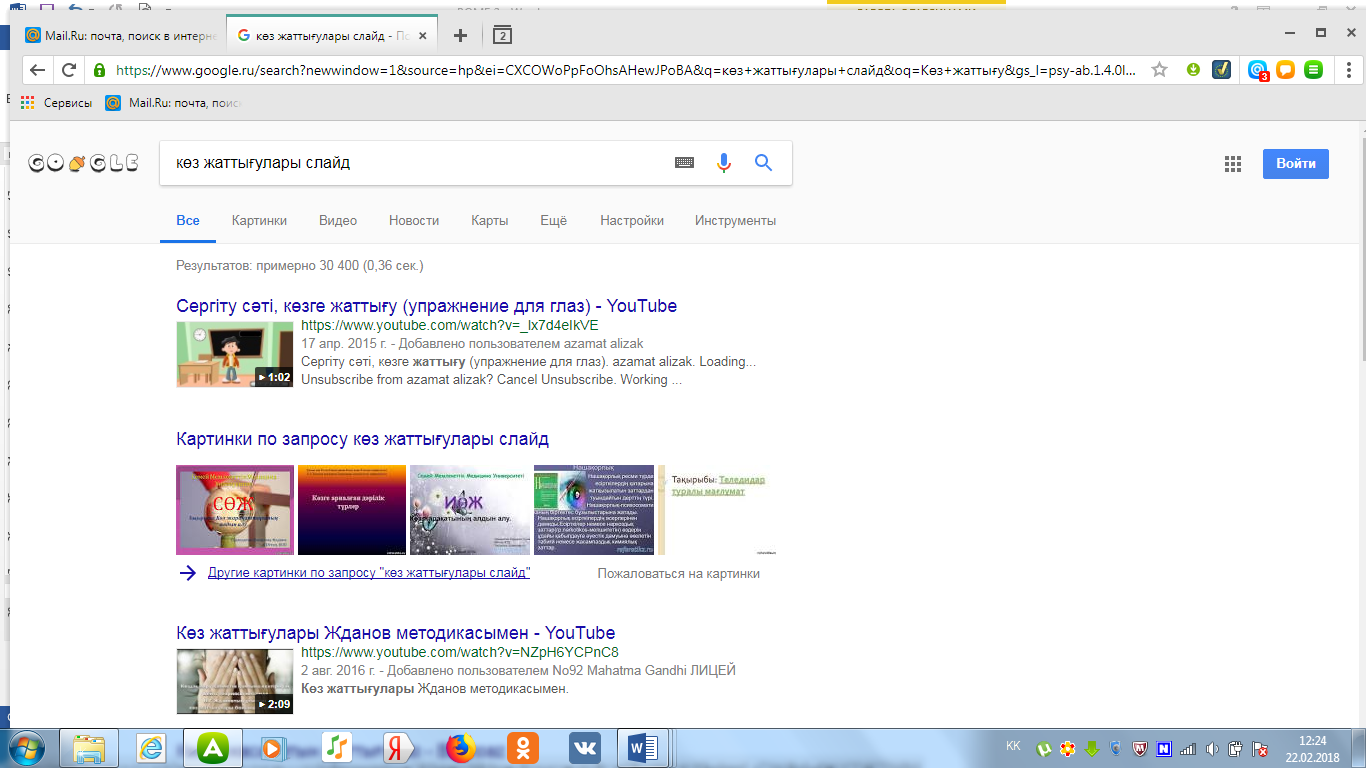This screenshot has height=768, width=1366.
Task: Open the green download arrow extension
Action: click(x=1193, y=70)
